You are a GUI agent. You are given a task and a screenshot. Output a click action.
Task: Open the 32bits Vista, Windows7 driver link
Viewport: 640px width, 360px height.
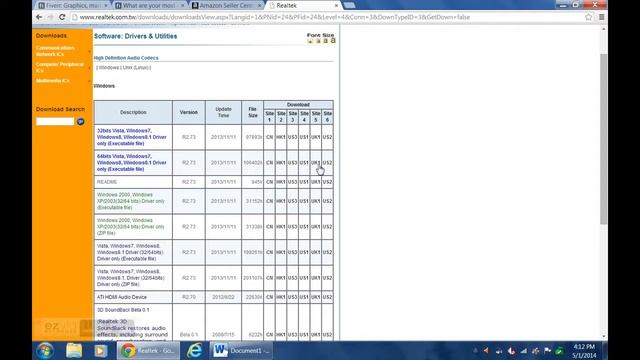[132, 137]
